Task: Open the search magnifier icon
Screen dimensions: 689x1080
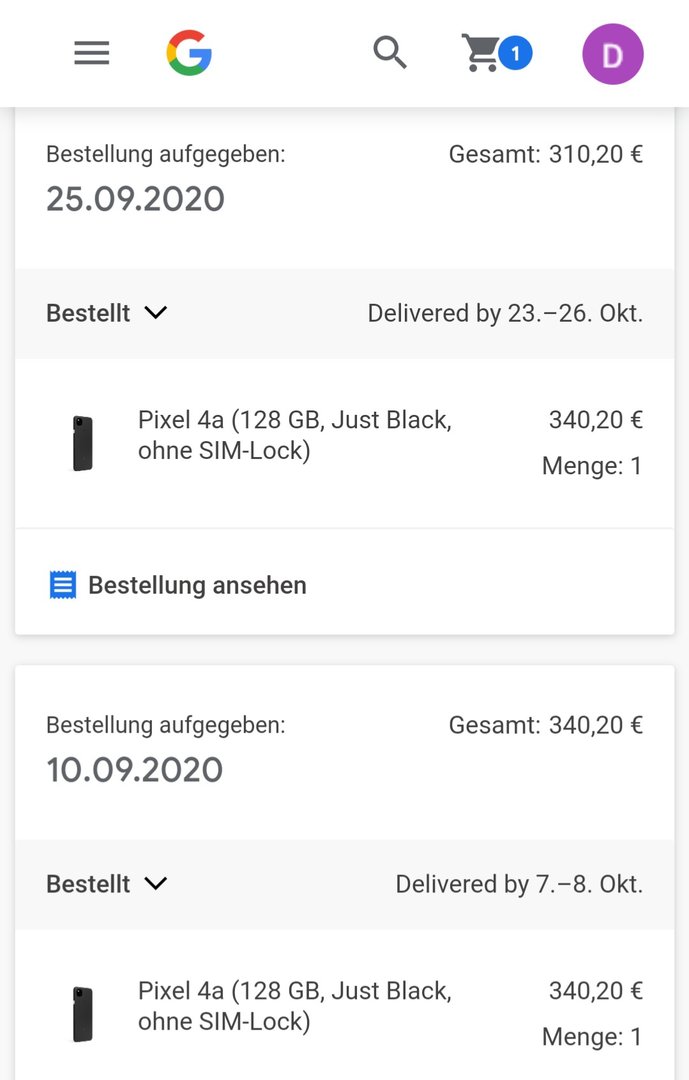Action: point(390,53)
